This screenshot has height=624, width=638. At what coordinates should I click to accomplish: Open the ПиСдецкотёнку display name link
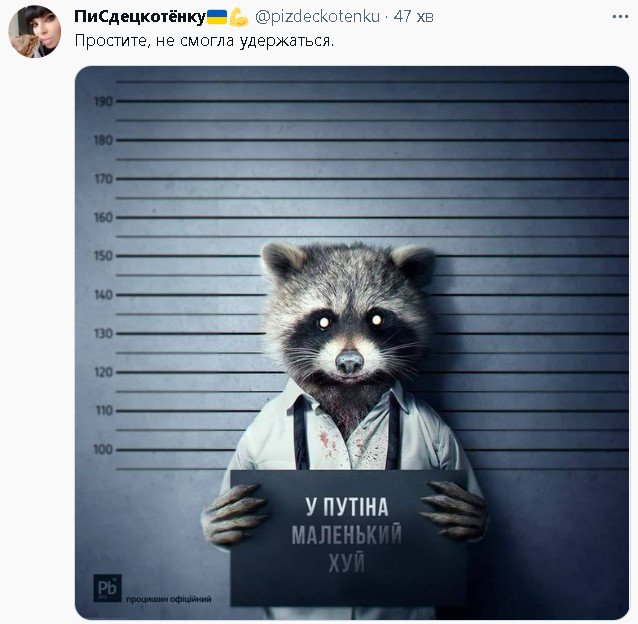139,17
